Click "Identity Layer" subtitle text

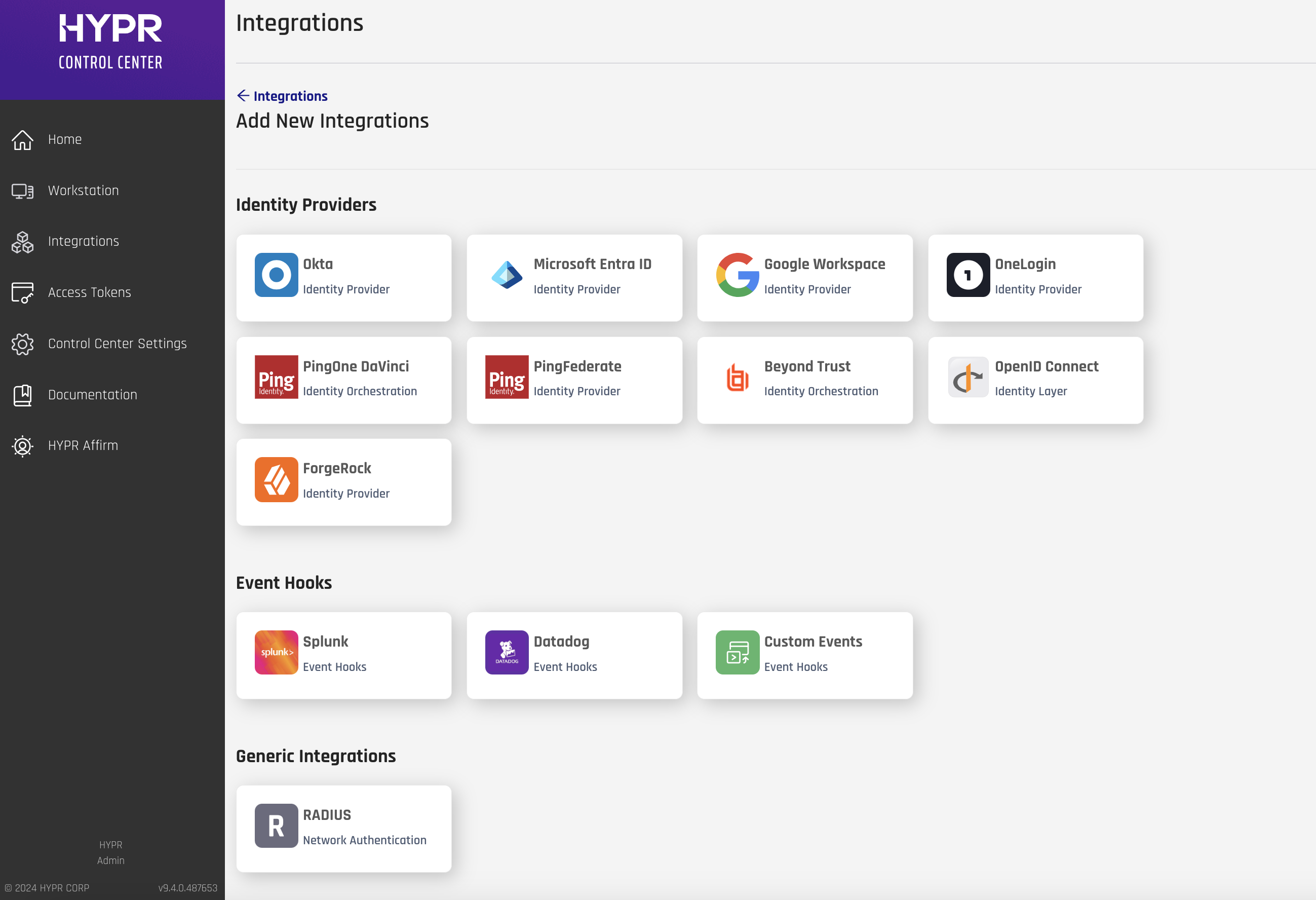pyautogui.click(x=1031, y=391)
